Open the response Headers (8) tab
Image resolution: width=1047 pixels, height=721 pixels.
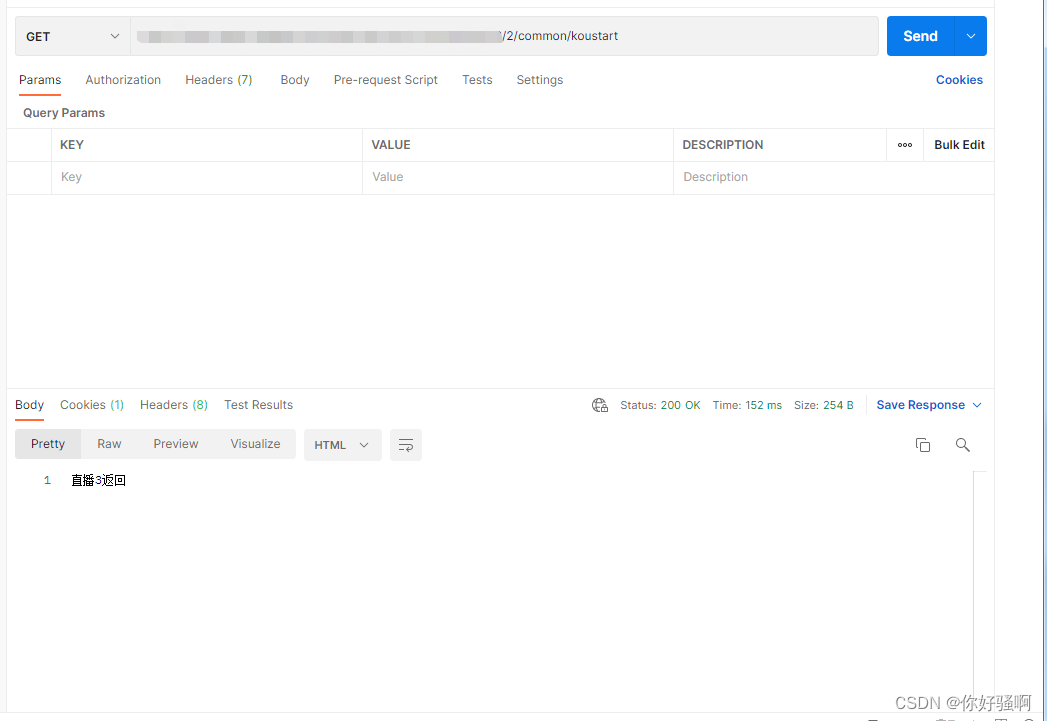click(174, 405)
